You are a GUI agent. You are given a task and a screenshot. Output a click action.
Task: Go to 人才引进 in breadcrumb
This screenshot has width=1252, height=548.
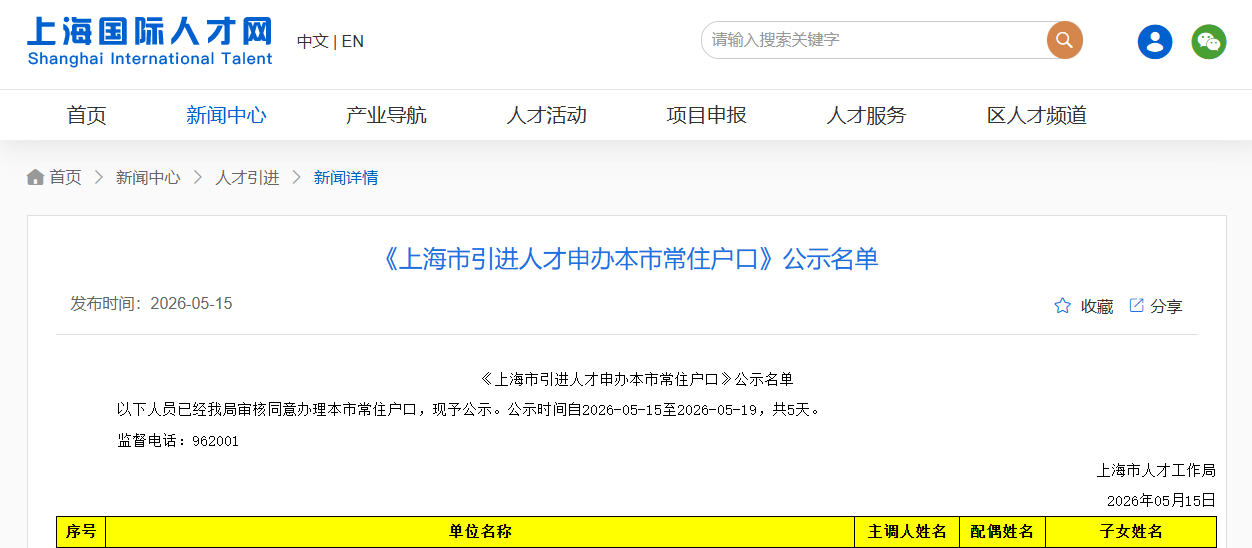pos(247,177)
